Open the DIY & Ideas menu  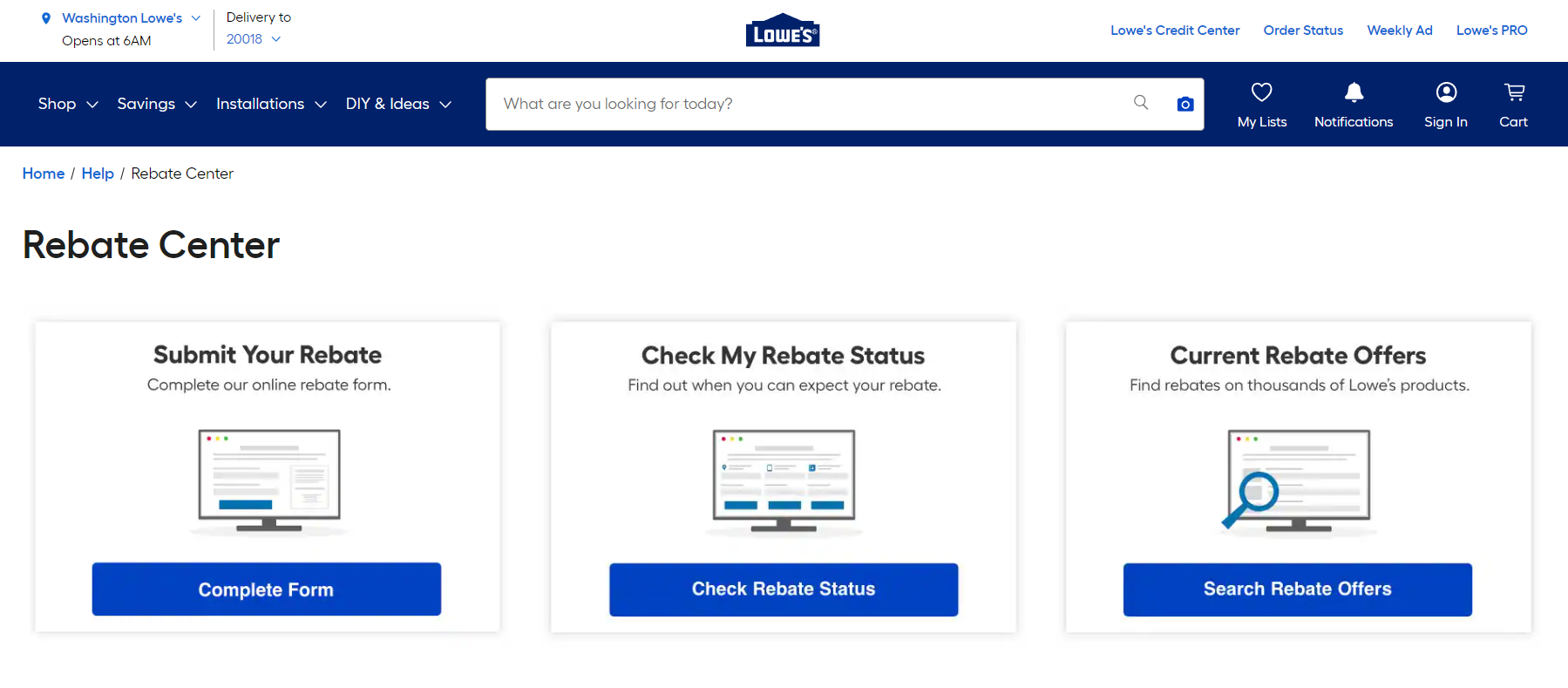[x=398, y=104]
